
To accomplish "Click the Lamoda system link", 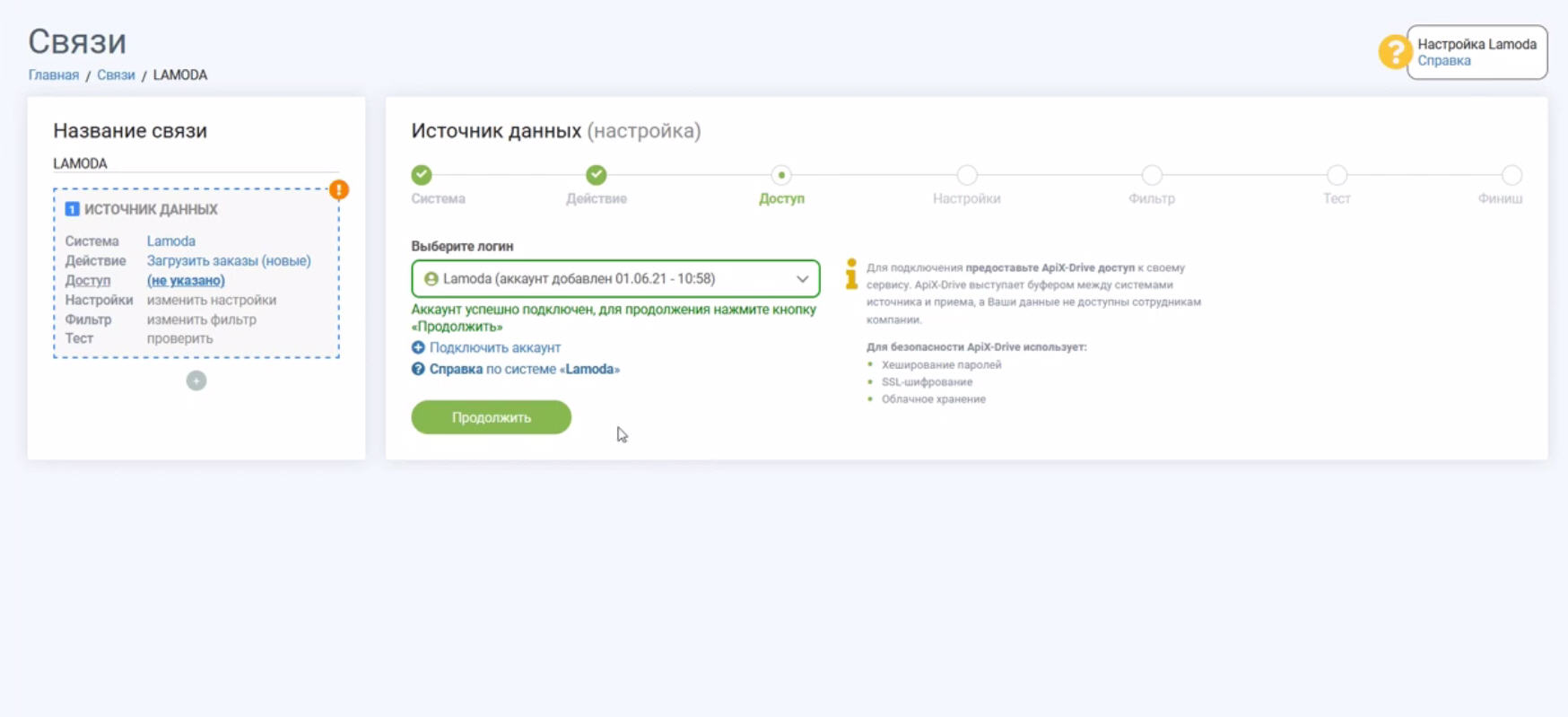I will (x=171, y=241).
